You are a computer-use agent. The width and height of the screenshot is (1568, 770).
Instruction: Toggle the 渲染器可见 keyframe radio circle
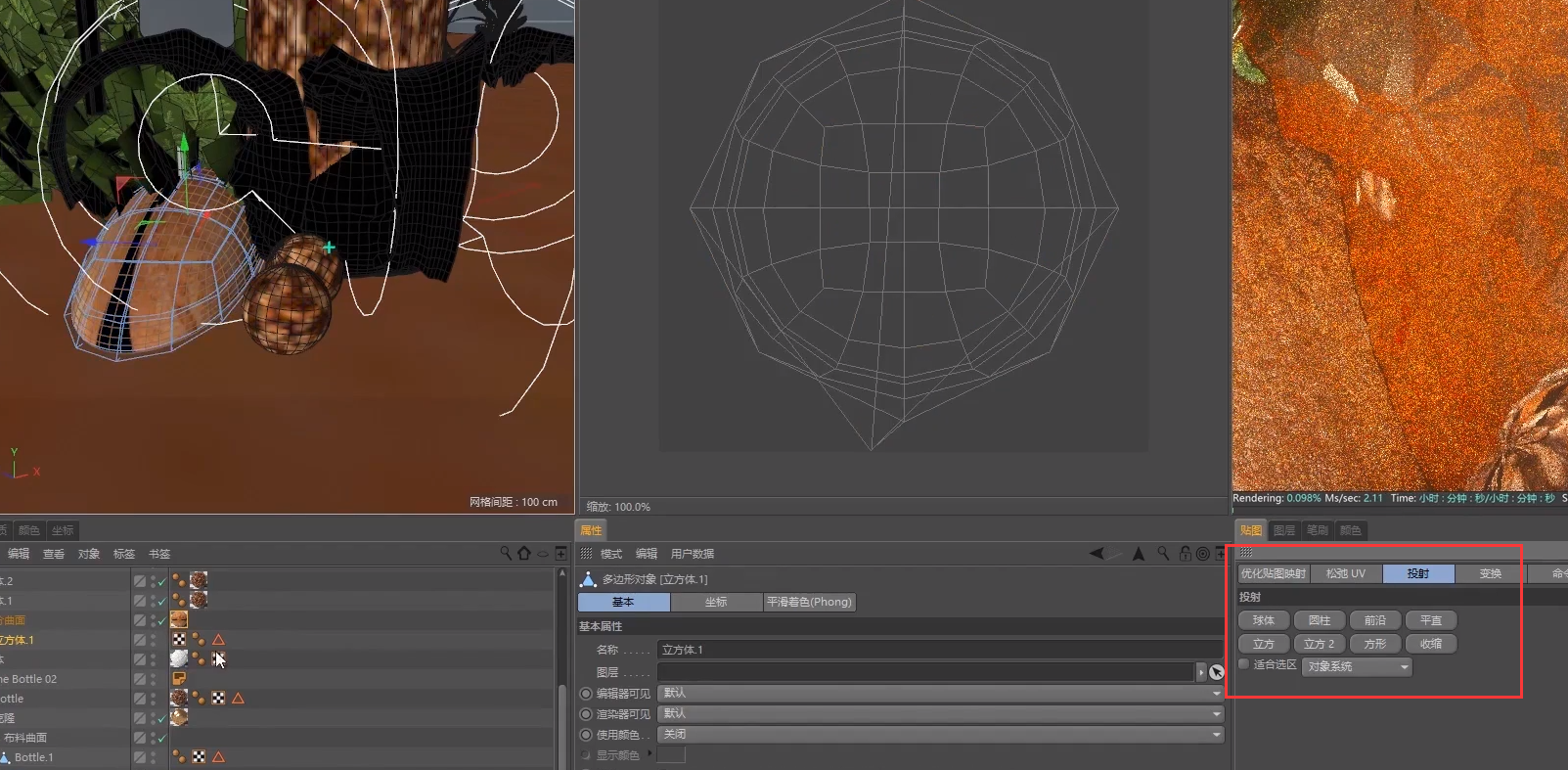point(586,714)
